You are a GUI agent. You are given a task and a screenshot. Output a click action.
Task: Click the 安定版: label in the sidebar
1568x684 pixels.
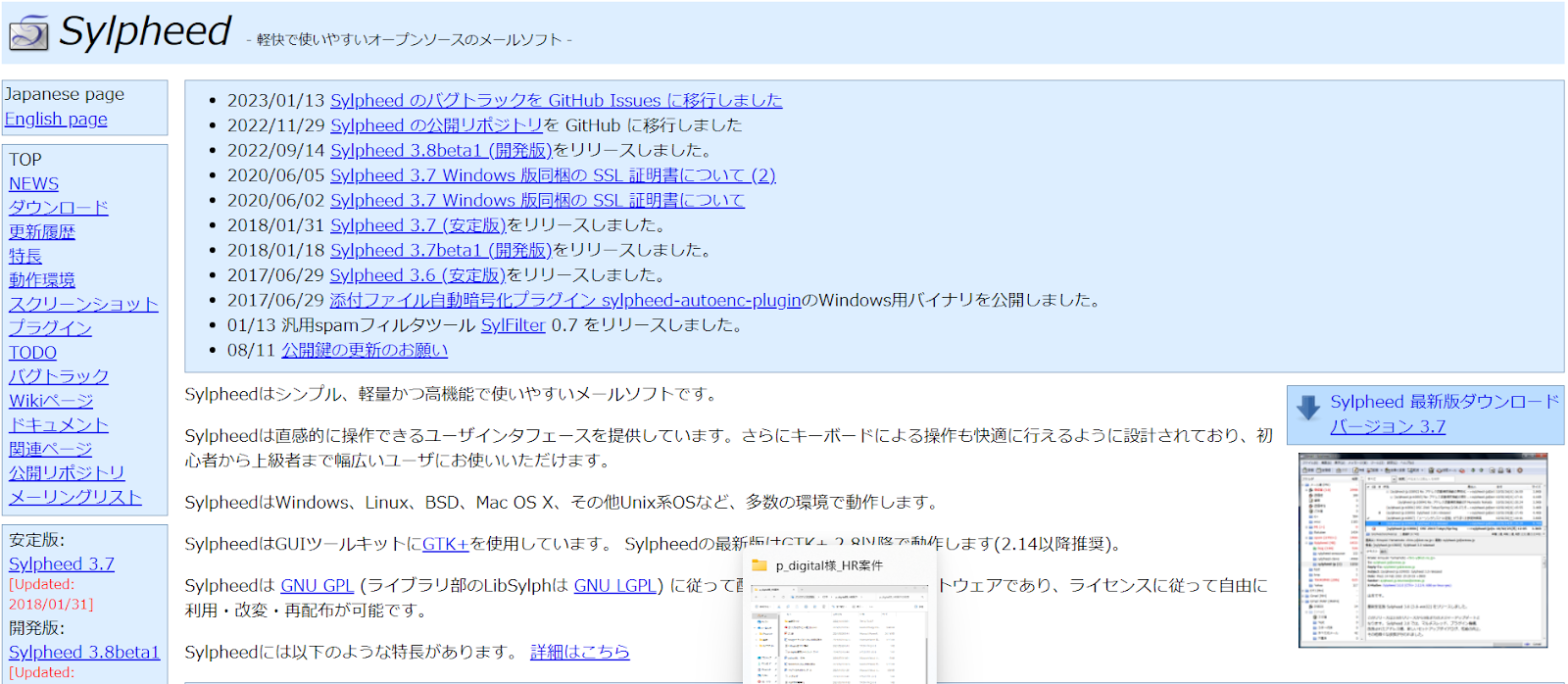(37, 540)
